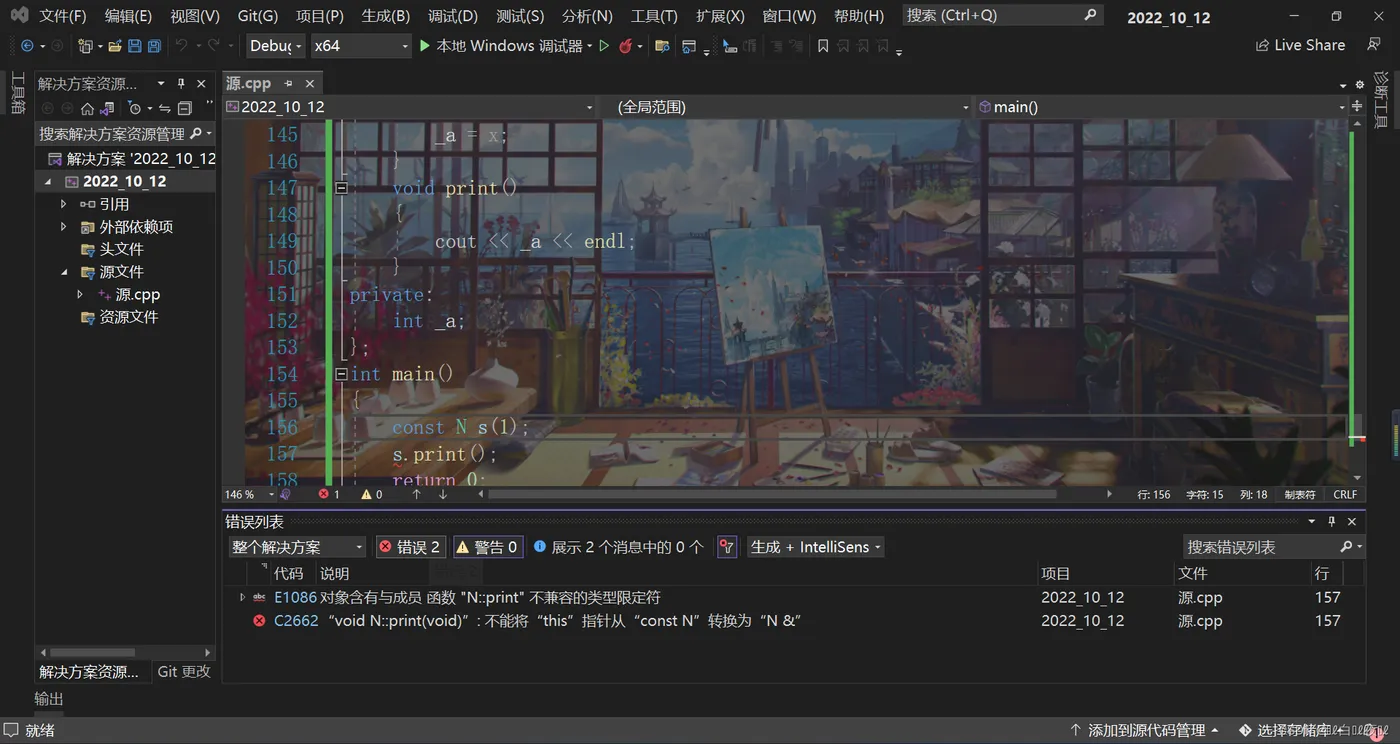1400x744 pixels.
Task: Click the open file folder icon
Action: click(x=115, y=46)
